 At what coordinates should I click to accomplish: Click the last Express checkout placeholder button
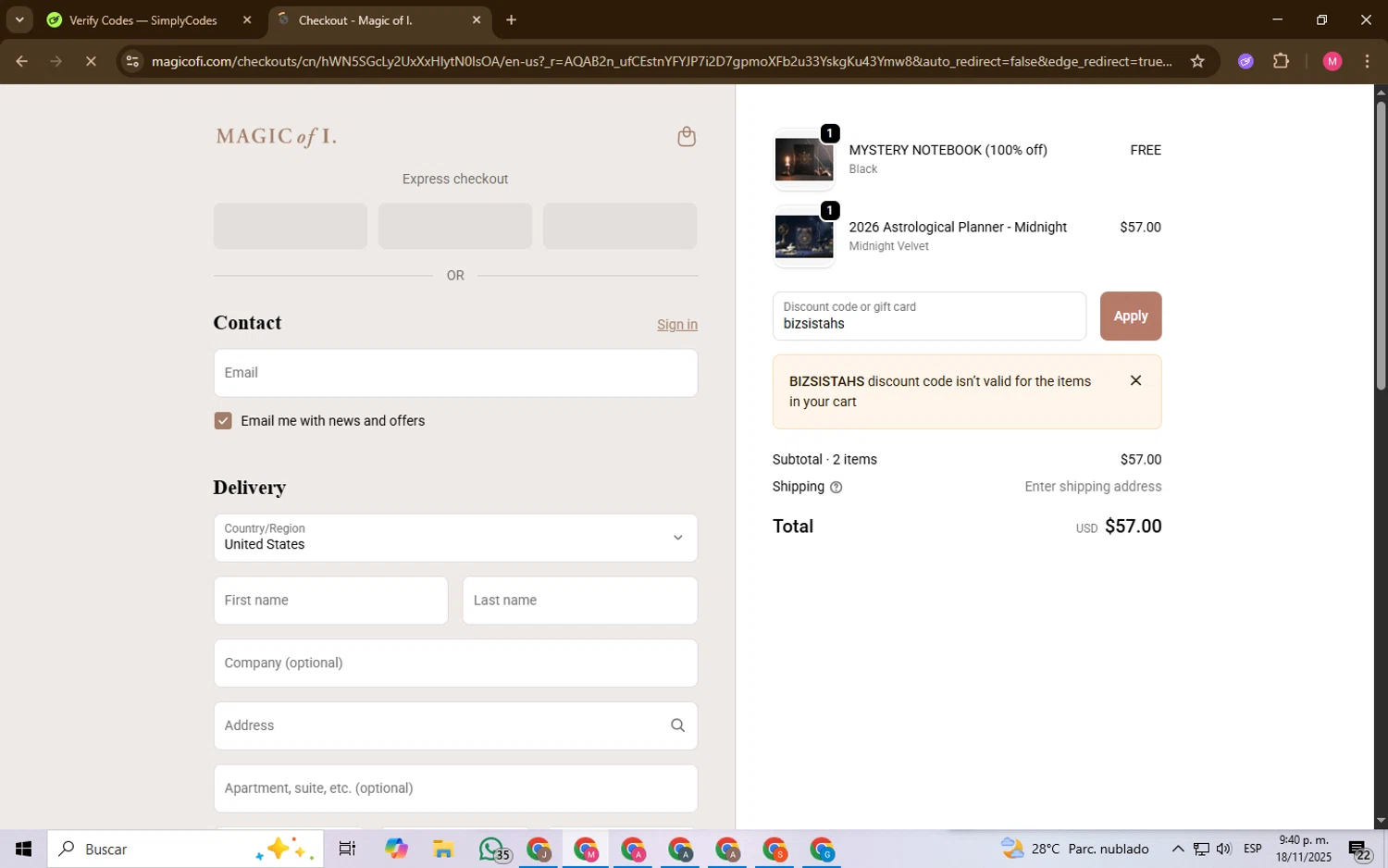620,226
